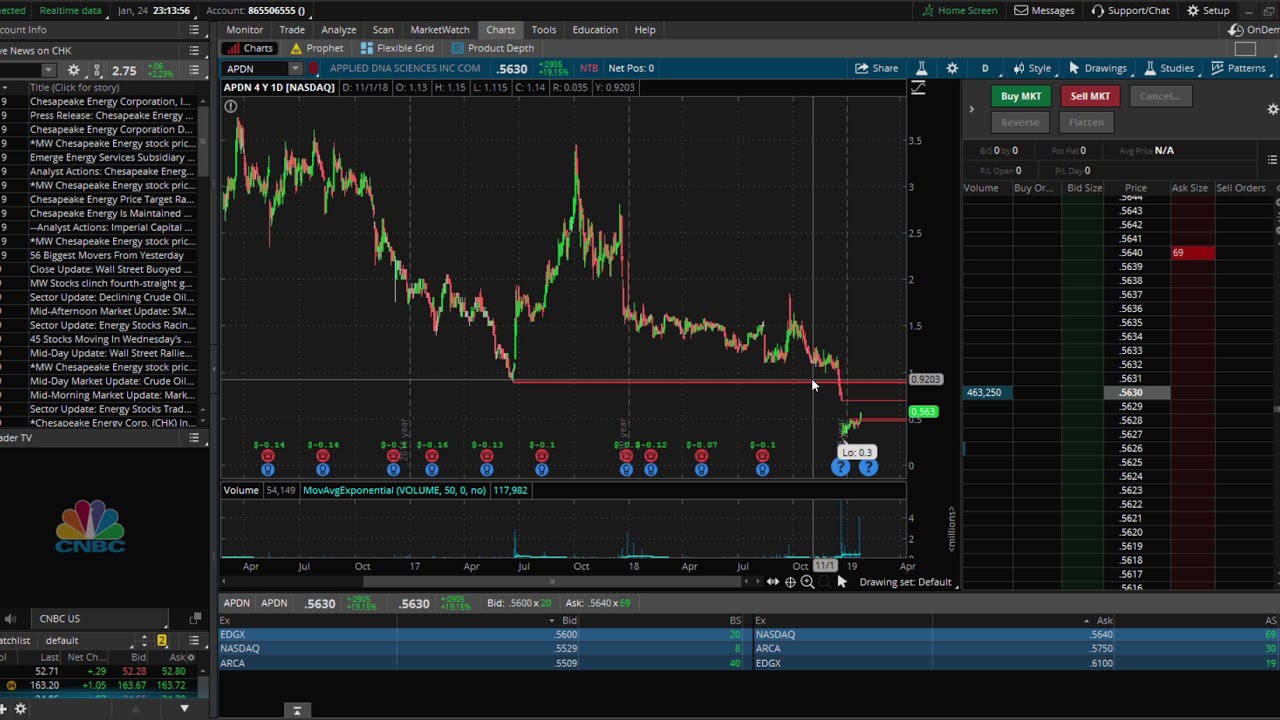This screenshot has height=720, width=1280.
Task: Select the Product Depth subtab
Action: [x=492, y=48]
